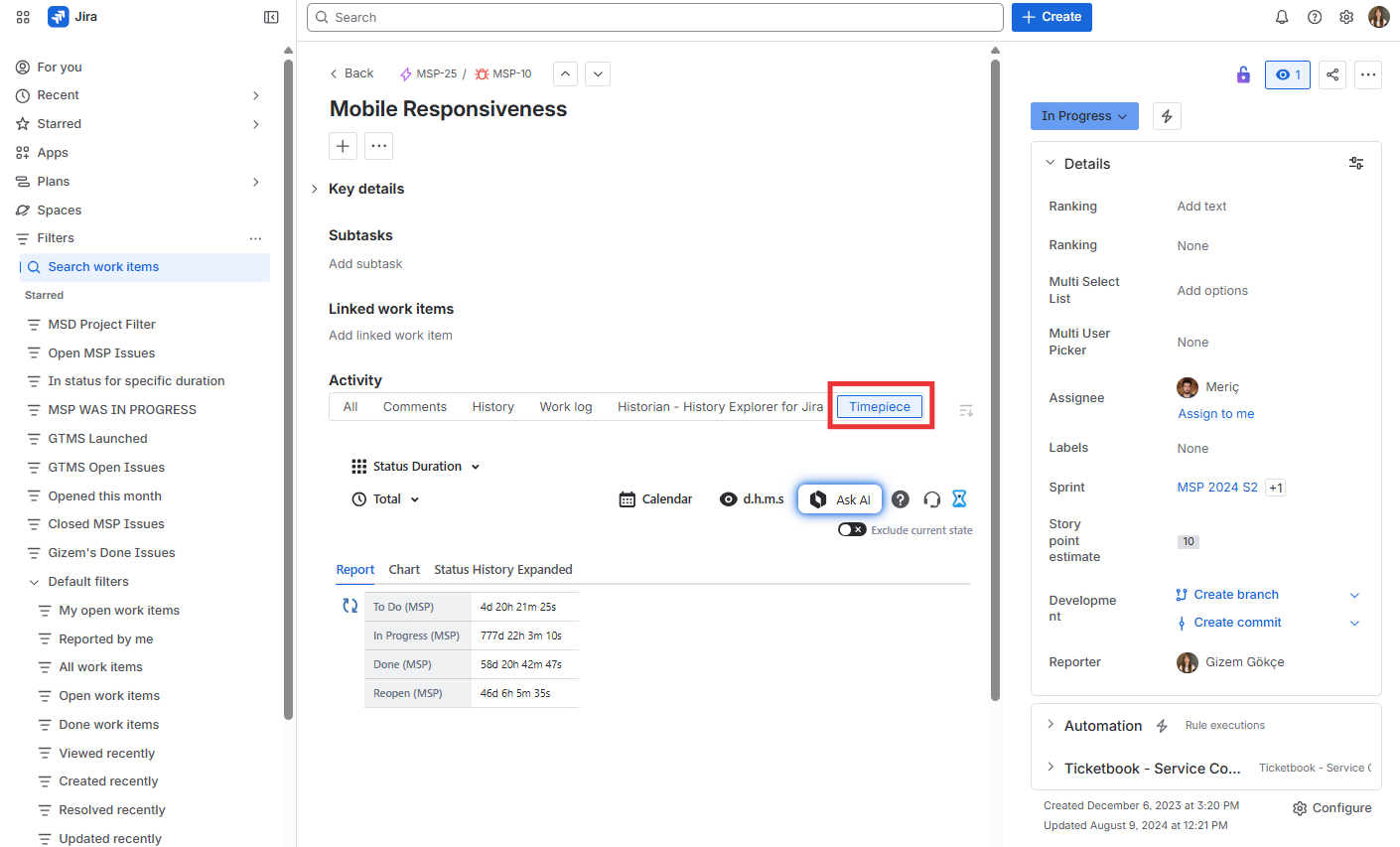1400x847 pixels.
Task: Open parent issue MSP-25 breadcrumb
Action: (428, 73)
